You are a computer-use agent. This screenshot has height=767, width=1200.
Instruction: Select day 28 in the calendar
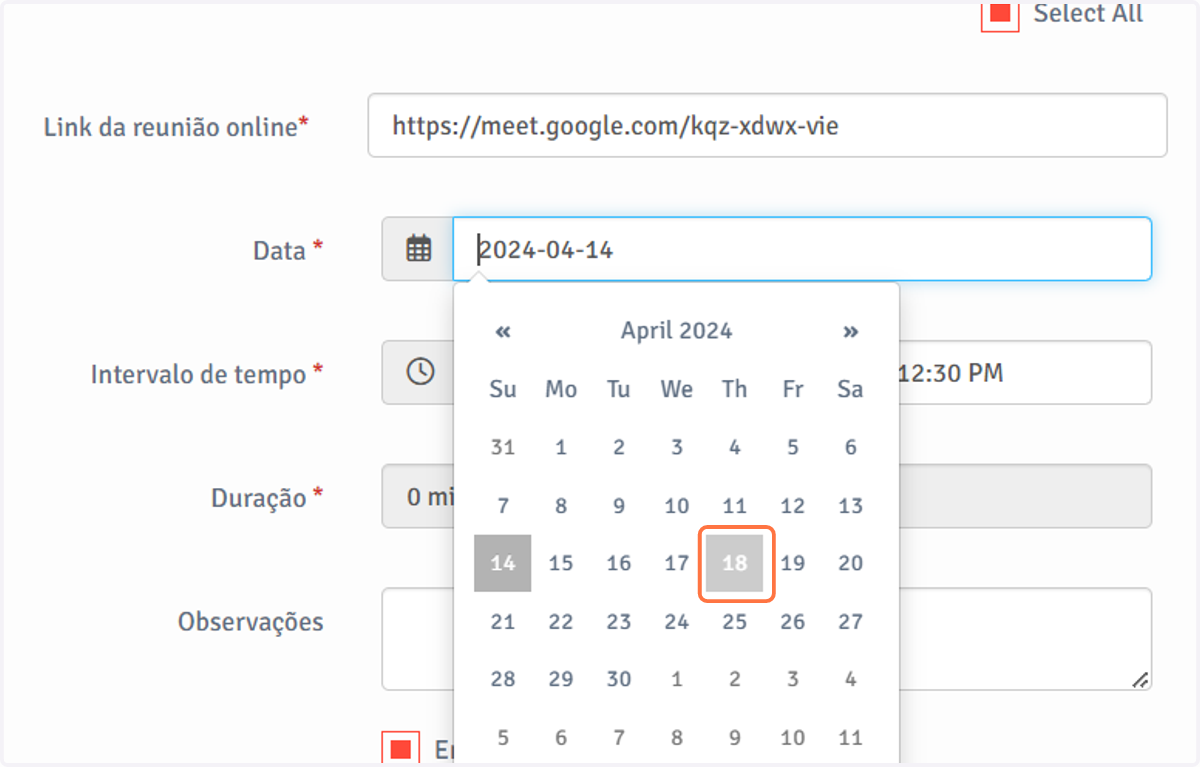pyautogui.click(x=503, y=679)
